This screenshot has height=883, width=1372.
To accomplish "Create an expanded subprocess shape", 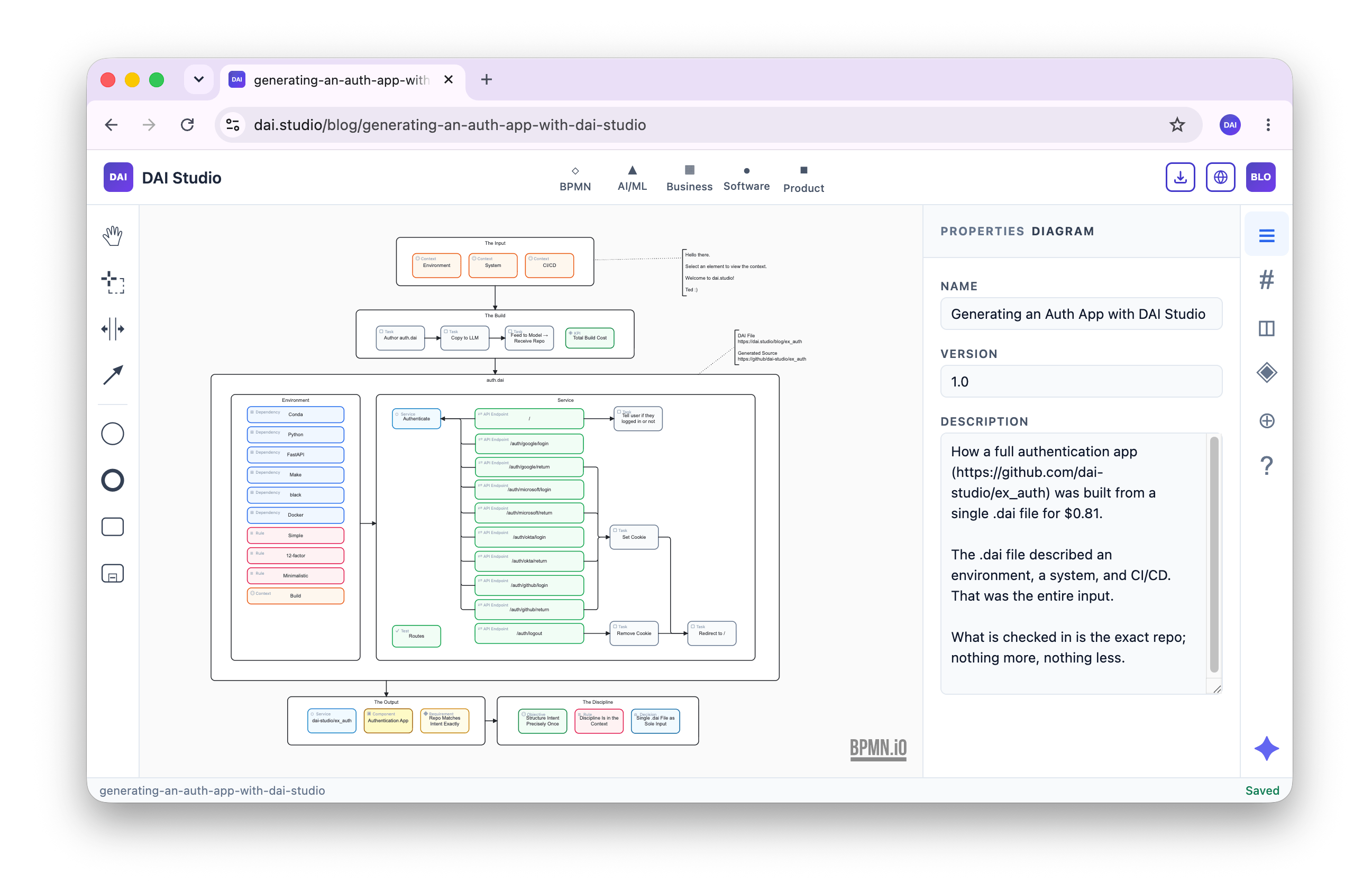I will point(113,573).
